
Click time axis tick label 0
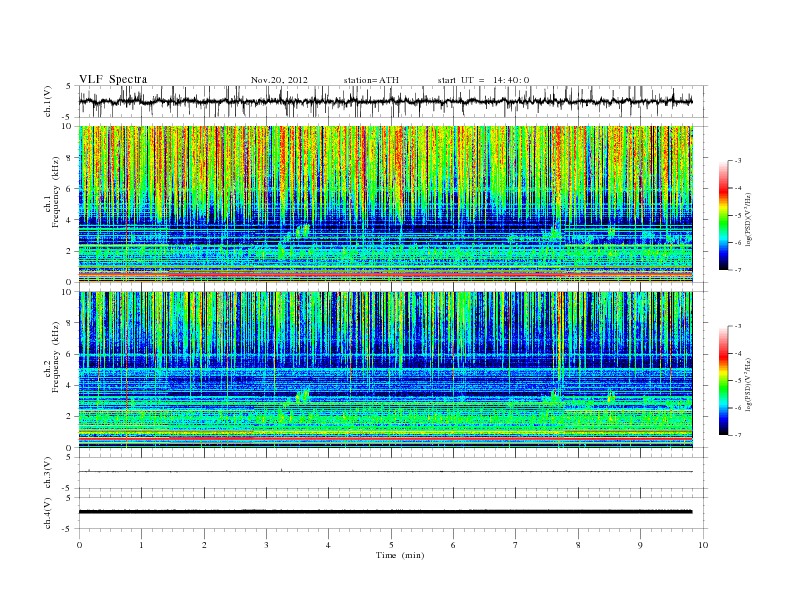coord(79,545)
